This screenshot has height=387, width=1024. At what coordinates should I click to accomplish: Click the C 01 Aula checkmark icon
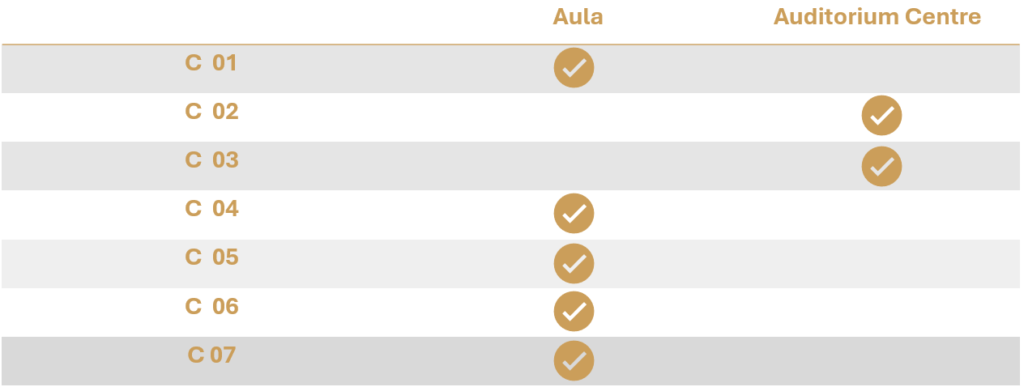point(573,68)
